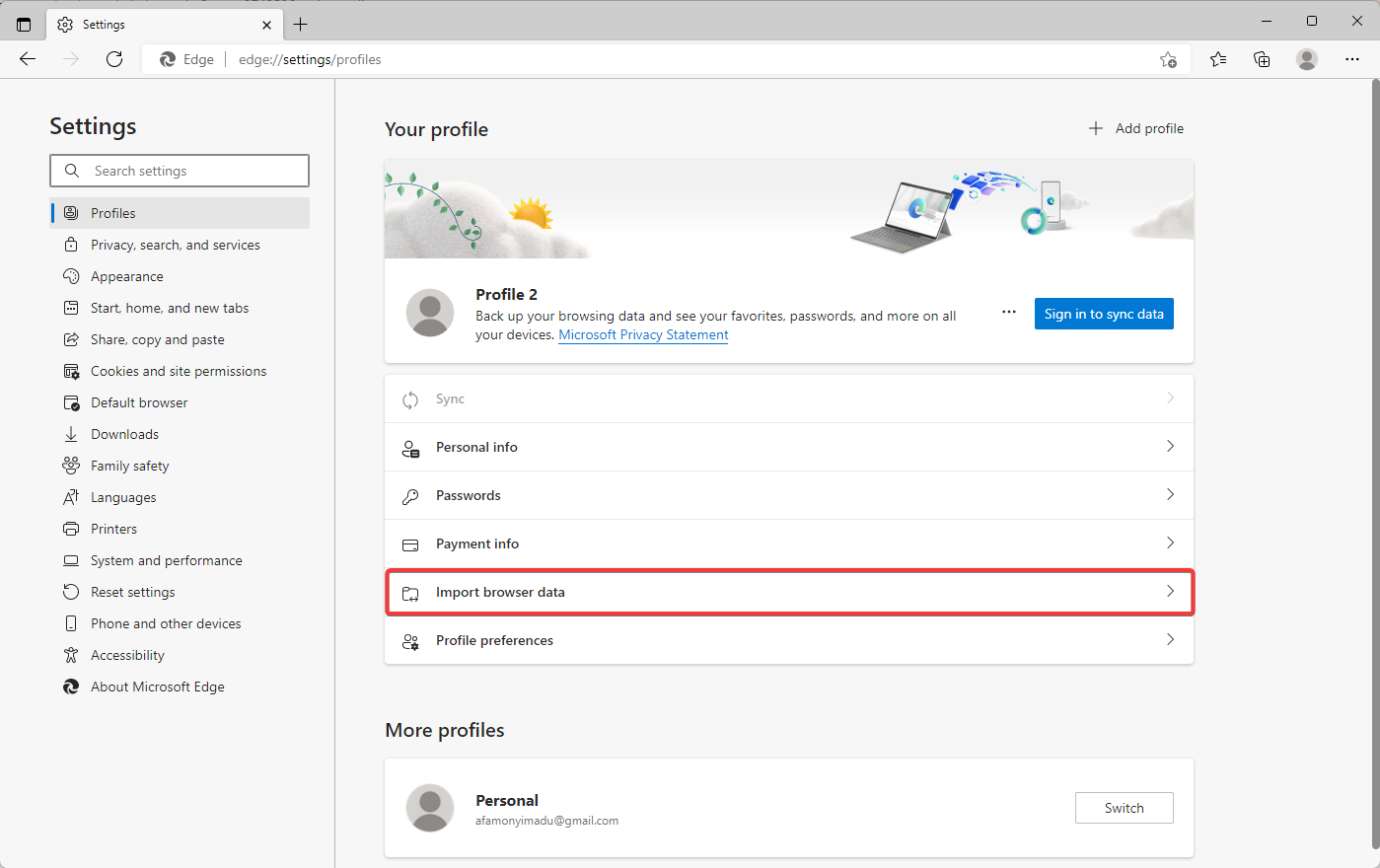The image size is (1380, 868).
Task: Click the Passwords row label
Action: [469, 496]
